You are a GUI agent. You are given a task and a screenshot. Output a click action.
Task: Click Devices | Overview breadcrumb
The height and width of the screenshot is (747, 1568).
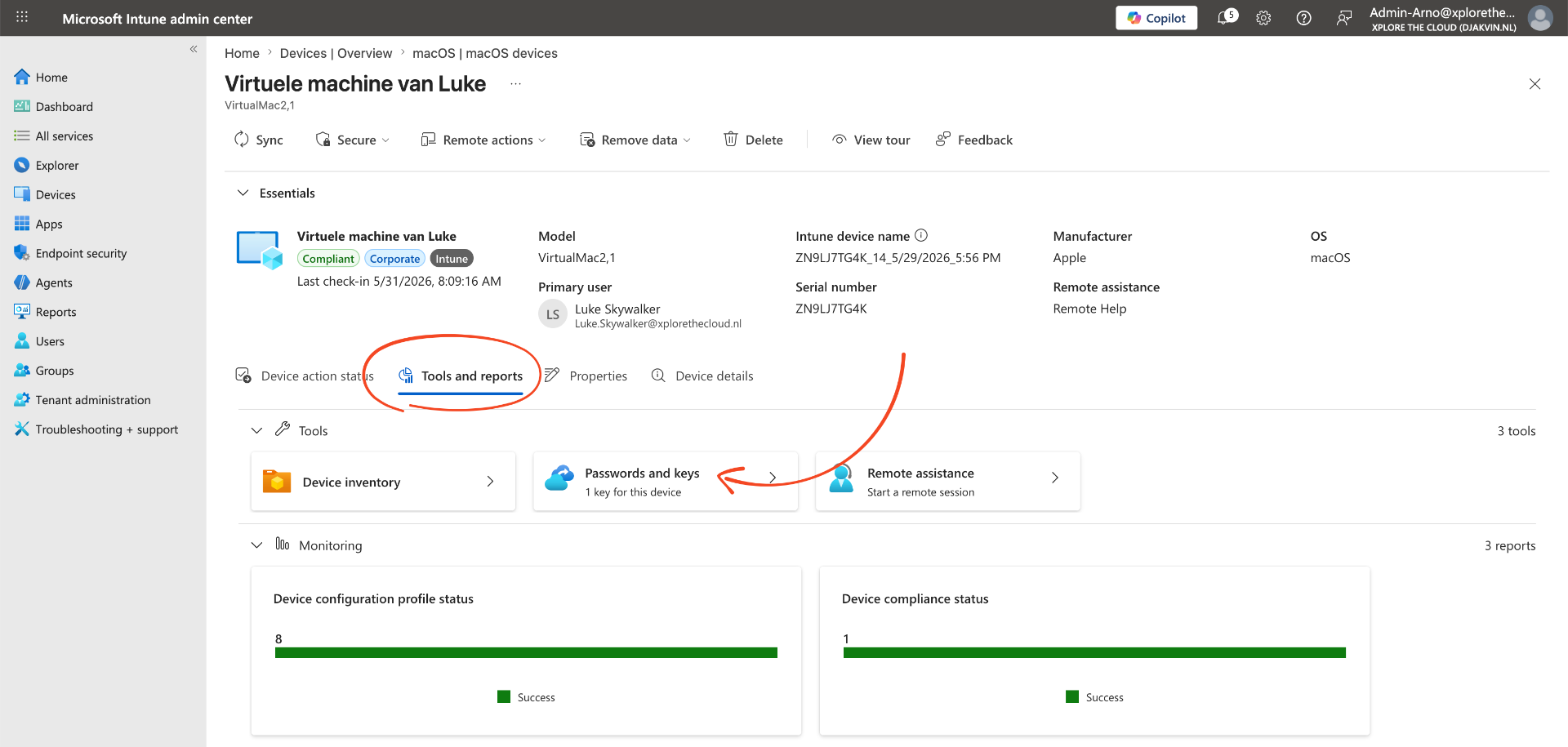(x=336, y=53)
